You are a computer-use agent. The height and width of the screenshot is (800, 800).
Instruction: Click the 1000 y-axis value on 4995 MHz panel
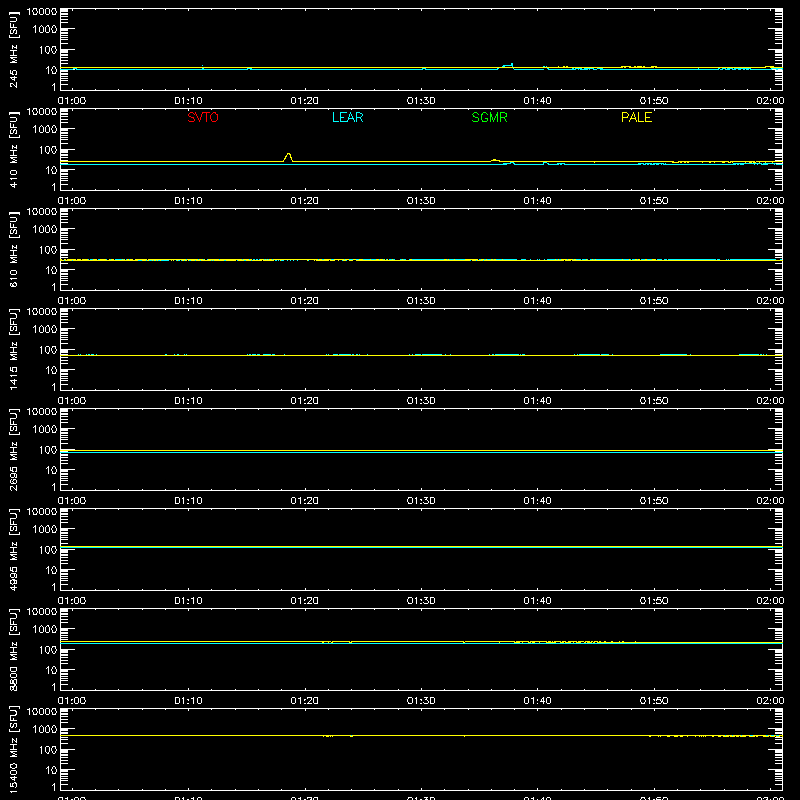pos(45,530)
